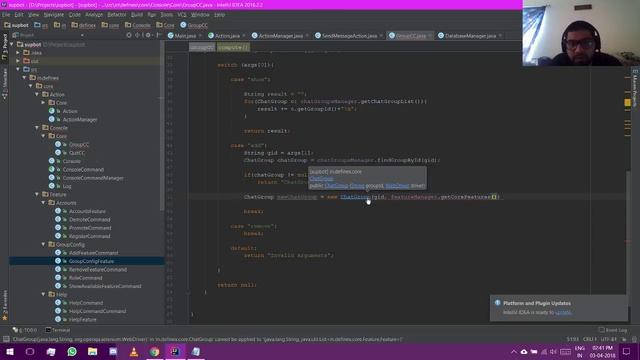Open the VCS menu

tap(182, 15)
